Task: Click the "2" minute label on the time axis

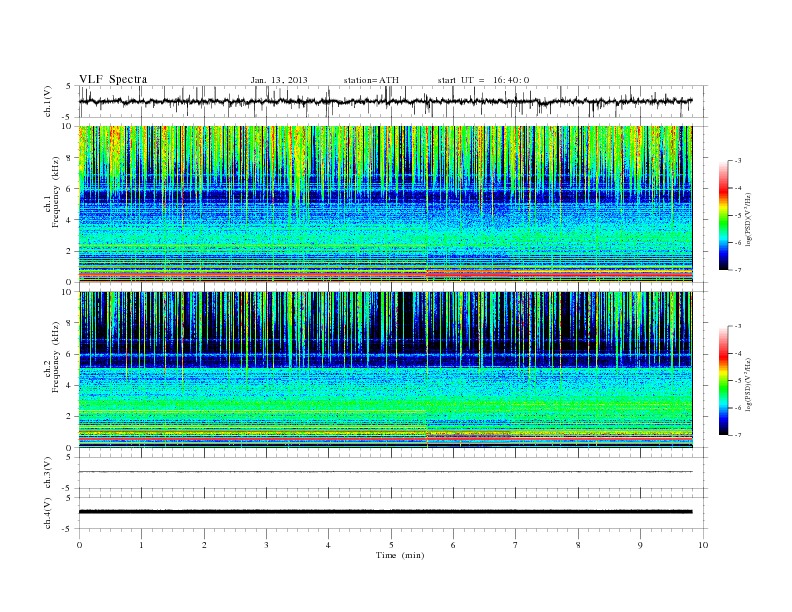Action: click(x=204, y=545)
